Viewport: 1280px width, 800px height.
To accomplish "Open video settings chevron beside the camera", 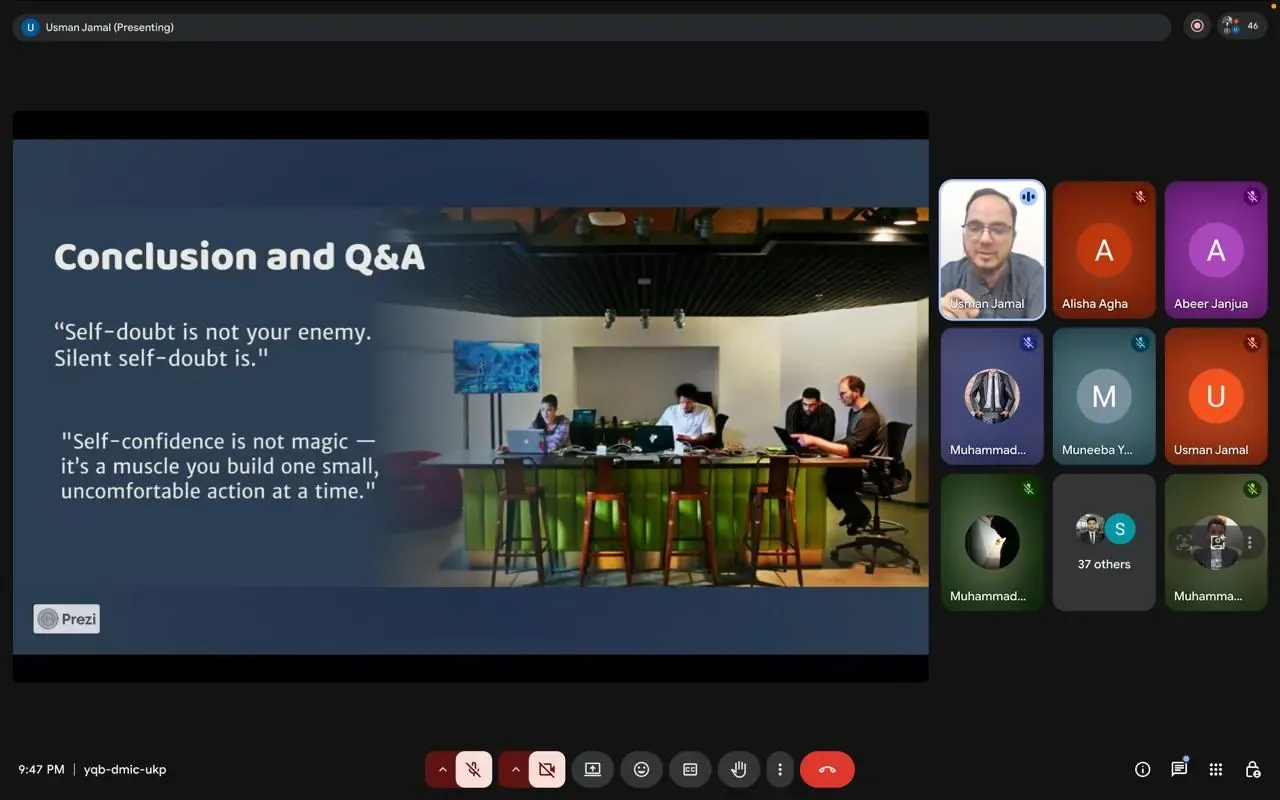I will (x=515, y=769).
